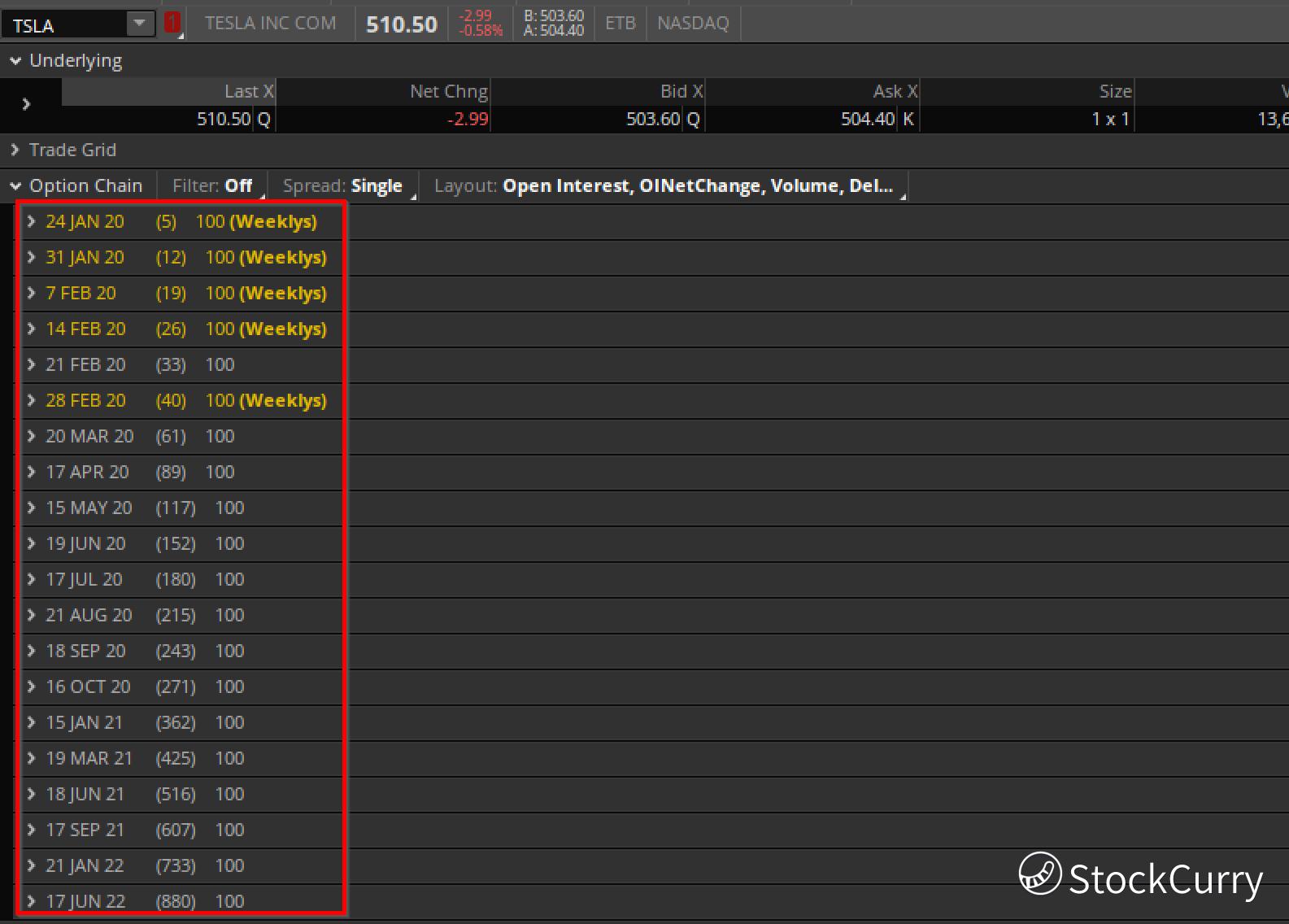Viewport: 1289px width, 924px height.
Task: Select the 1 x 1 size cell
Action: (x=1027, y=119)
